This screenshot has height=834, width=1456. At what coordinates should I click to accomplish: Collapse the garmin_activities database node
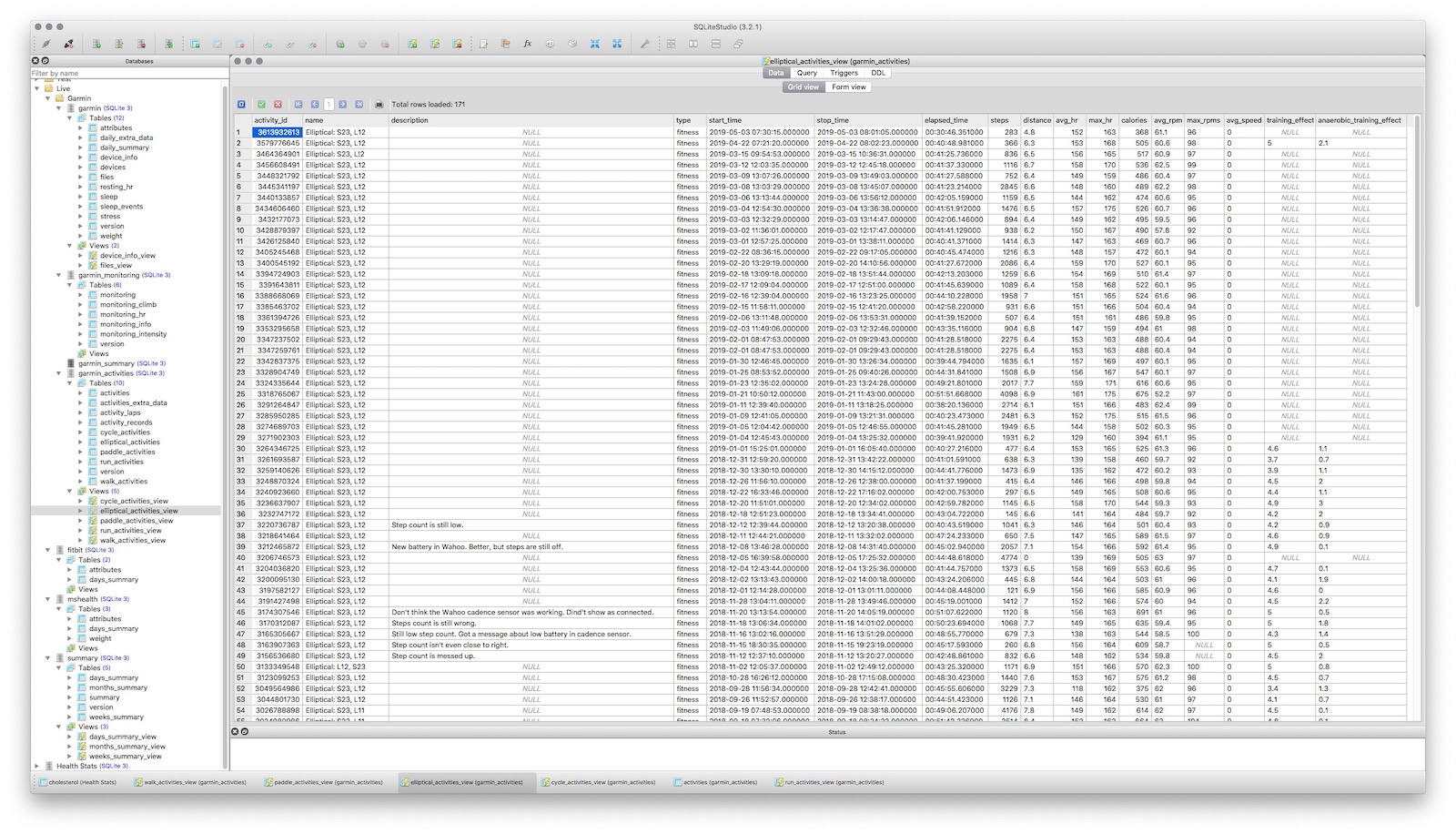pyautogui.click(x=59, y=373)
